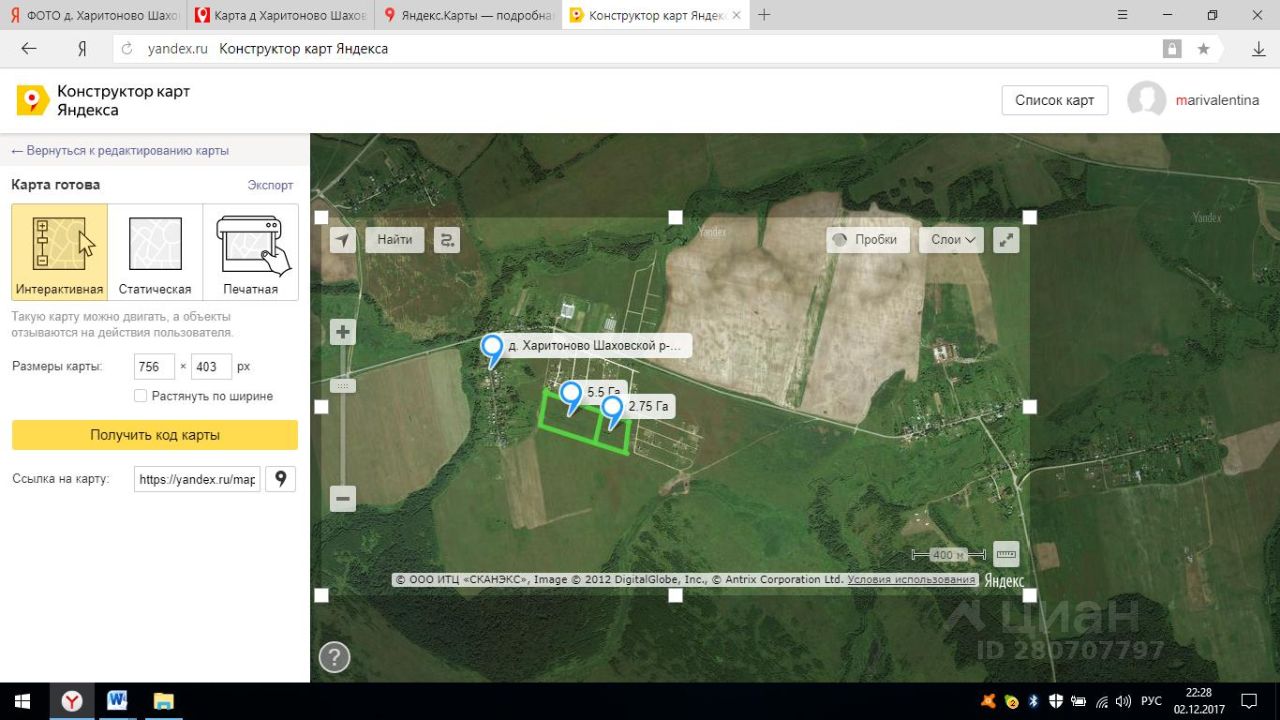The height and width of the screenshot is (720, 1280).
Task: Open 'Условия использования' link on map
Action: (x=911, y=580)
